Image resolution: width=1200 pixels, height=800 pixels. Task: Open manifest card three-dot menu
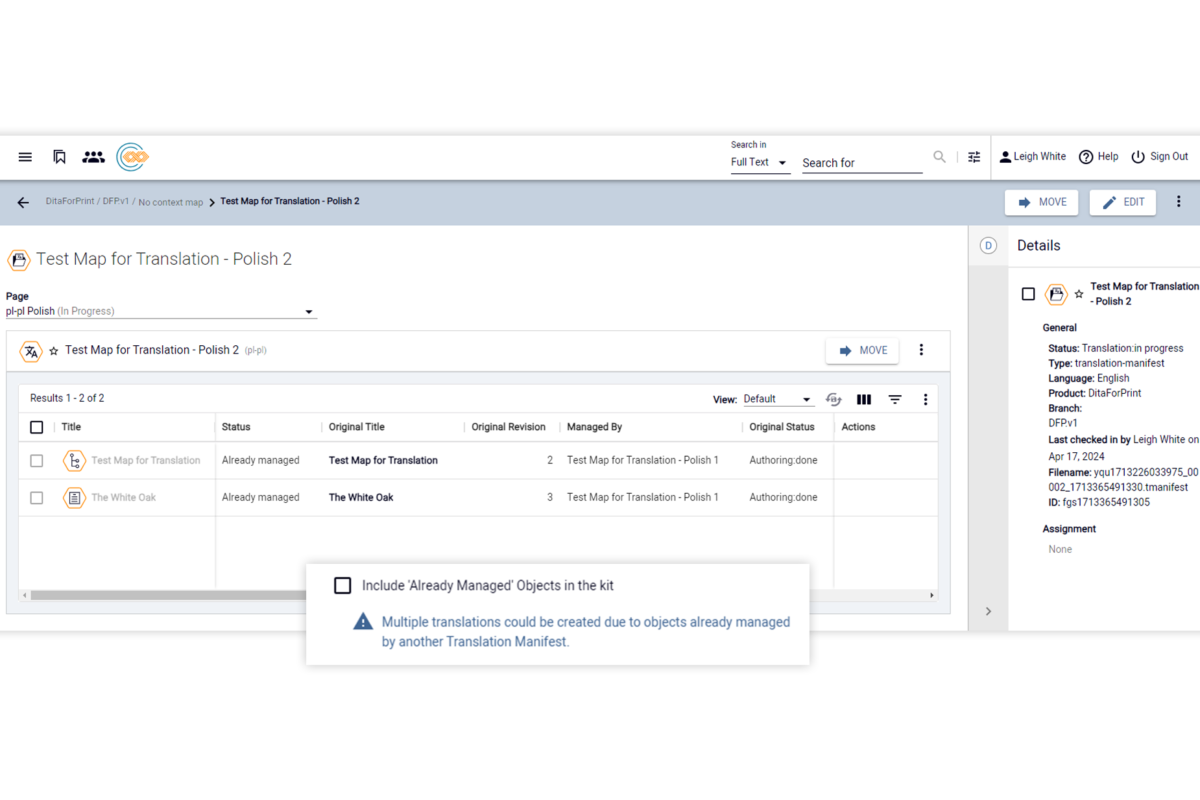(921, 350)
